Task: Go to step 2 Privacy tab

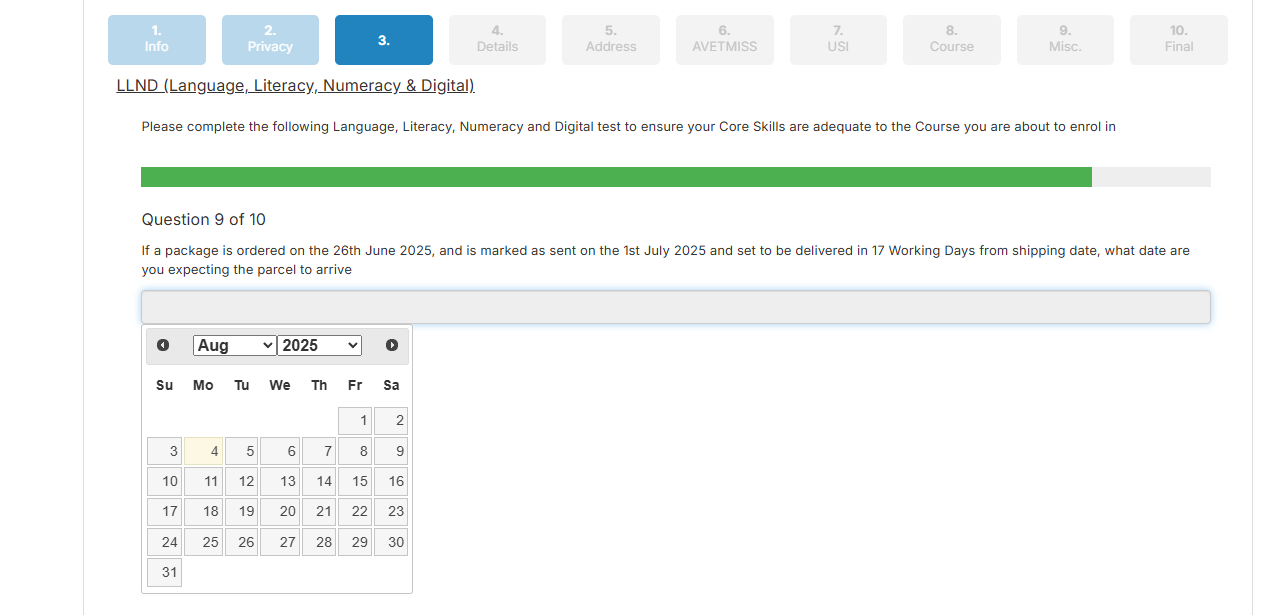Action: [270, 40]
